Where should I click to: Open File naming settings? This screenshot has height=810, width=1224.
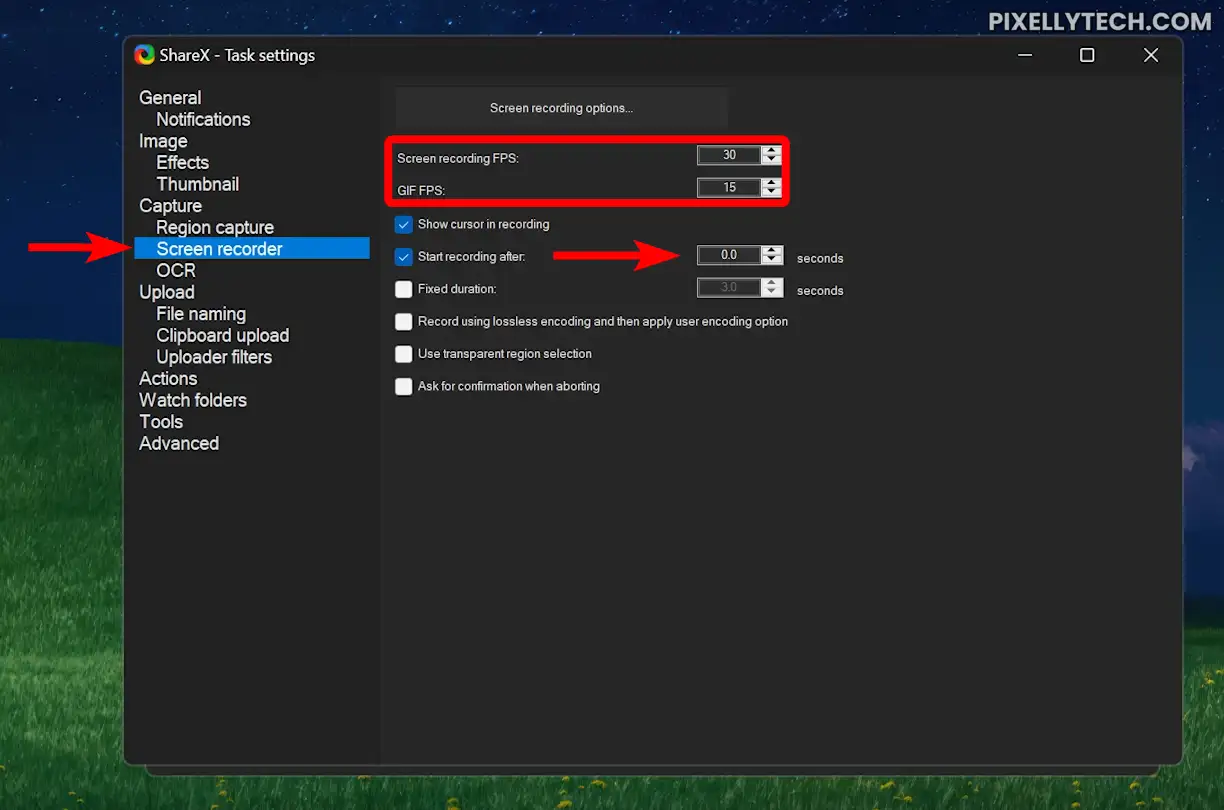201,314
